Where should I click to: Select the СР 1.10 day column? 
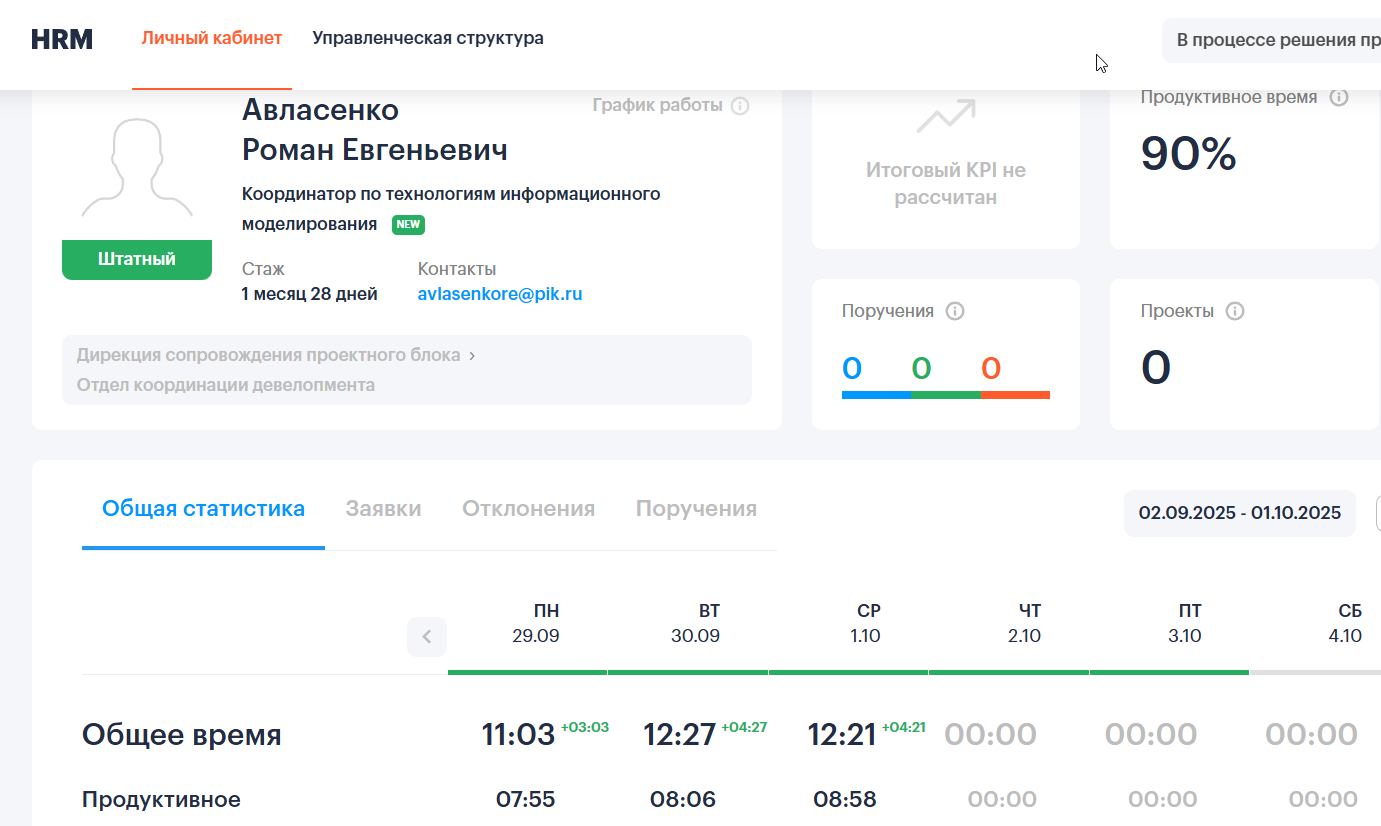tap(866, 623)
